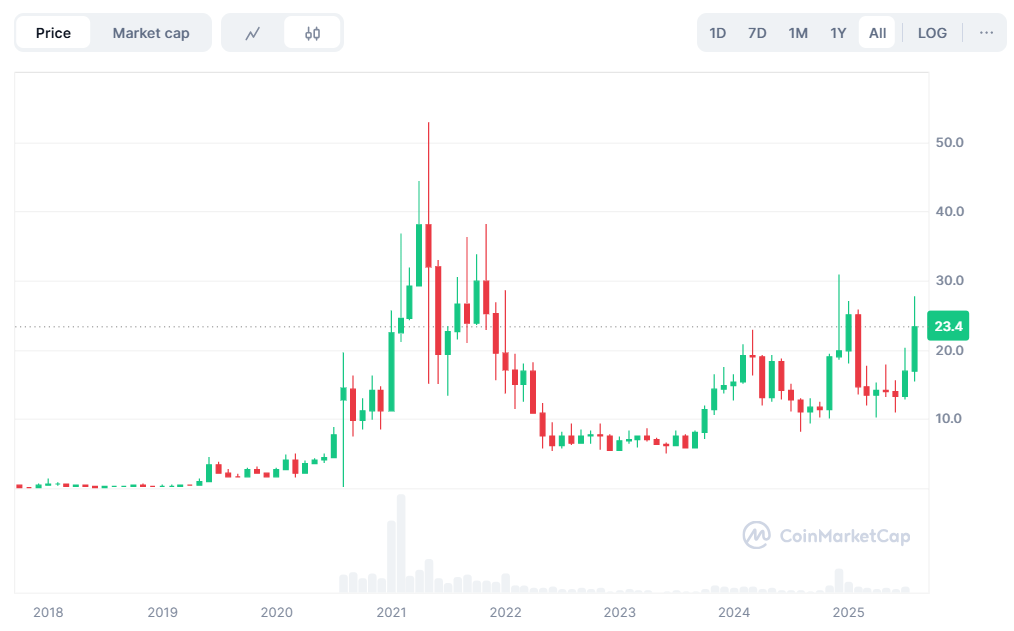This screenshot has height=631, width=1014.
Task: Select the All time range
Action: click(x=876, y=32)
